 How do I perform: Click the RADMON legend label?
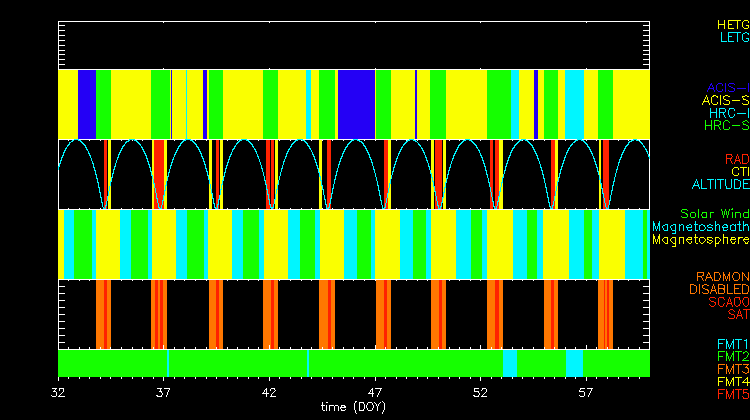[723, 277]
